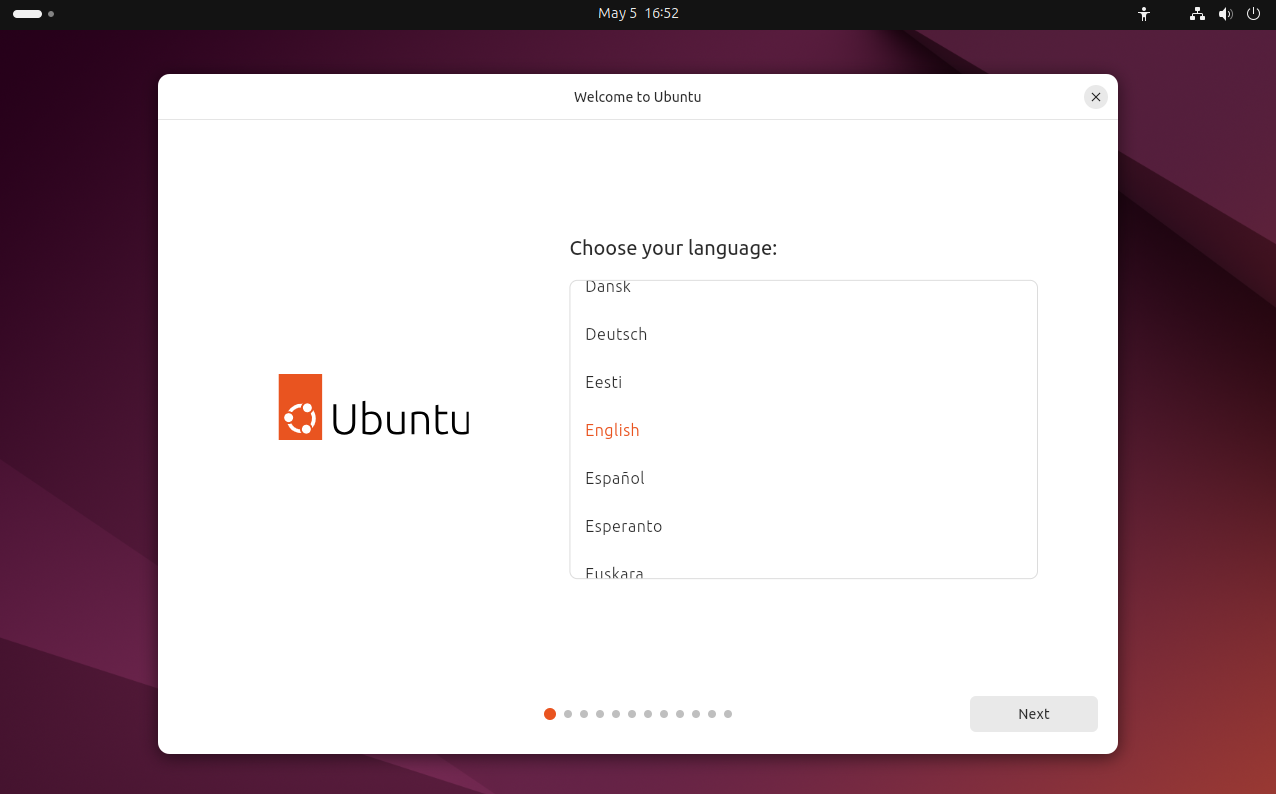Choose Esperanto from the list
1276x794 pixels.
point(624,526)
